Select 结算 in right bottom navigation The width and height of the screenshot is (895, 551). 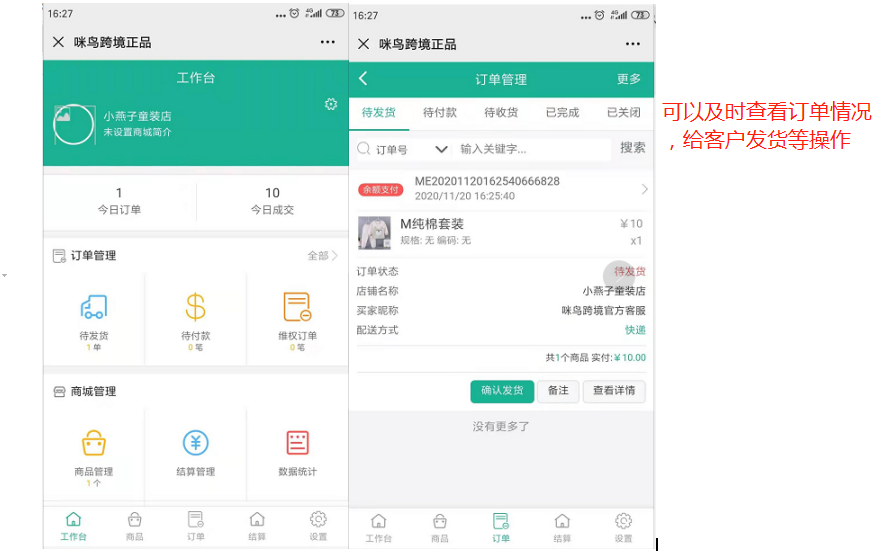[x=562, y=529]
